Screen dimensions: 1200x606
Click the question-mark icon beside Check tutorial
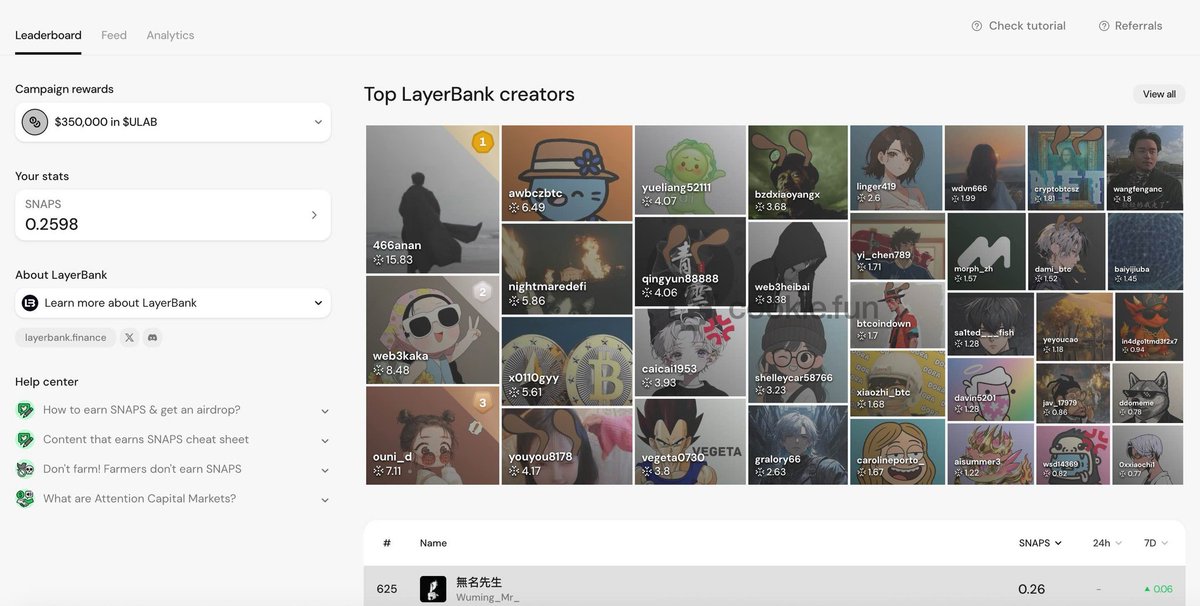977,26
